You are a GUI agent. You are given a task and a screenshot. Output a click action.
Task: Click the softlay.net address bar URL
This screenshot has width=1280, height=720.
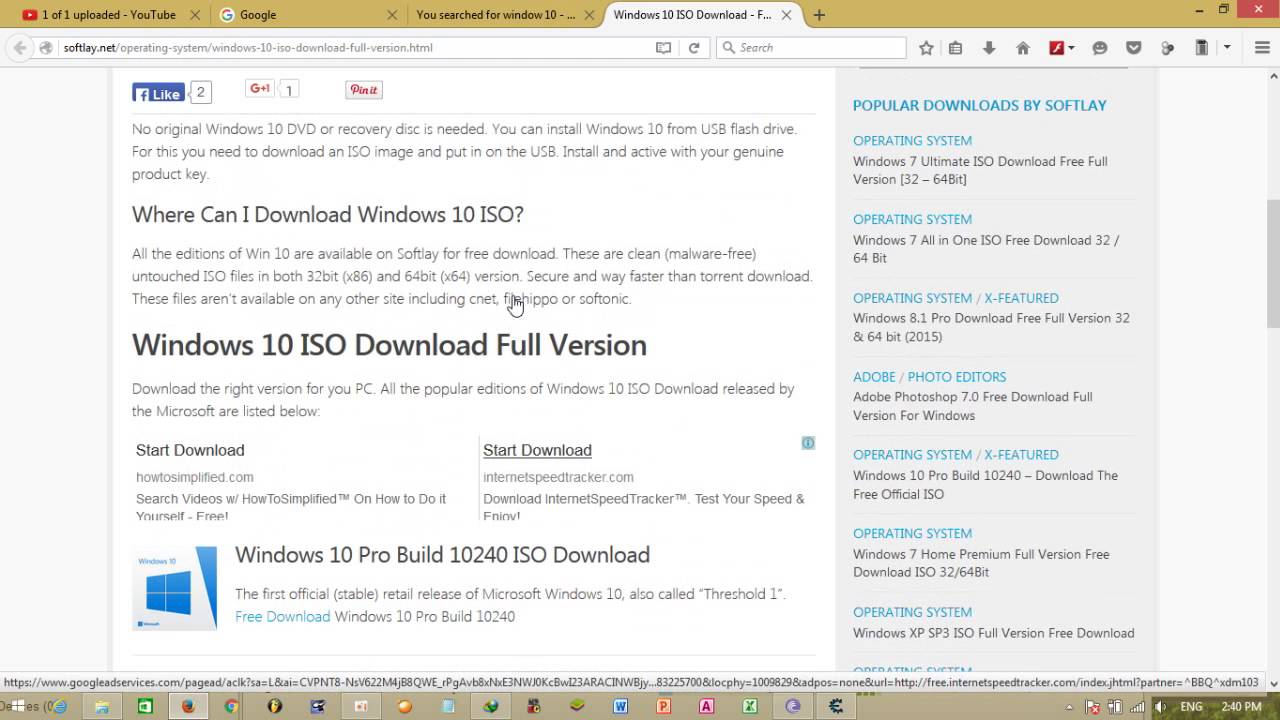pos(248,47)
